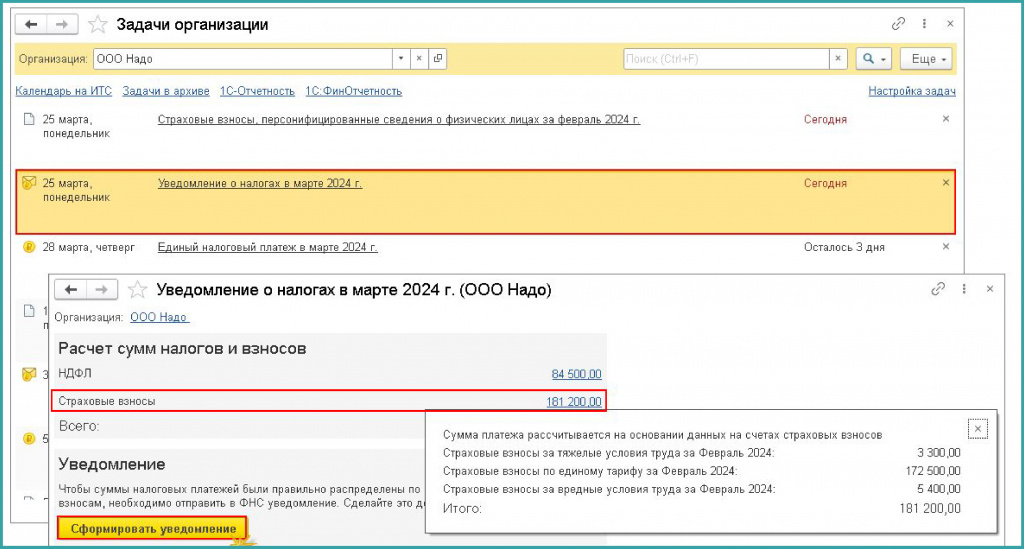Open Настройка задач link
This screenshot has width=1024, height=549.
pyautogui.click(x=912, y=91)
